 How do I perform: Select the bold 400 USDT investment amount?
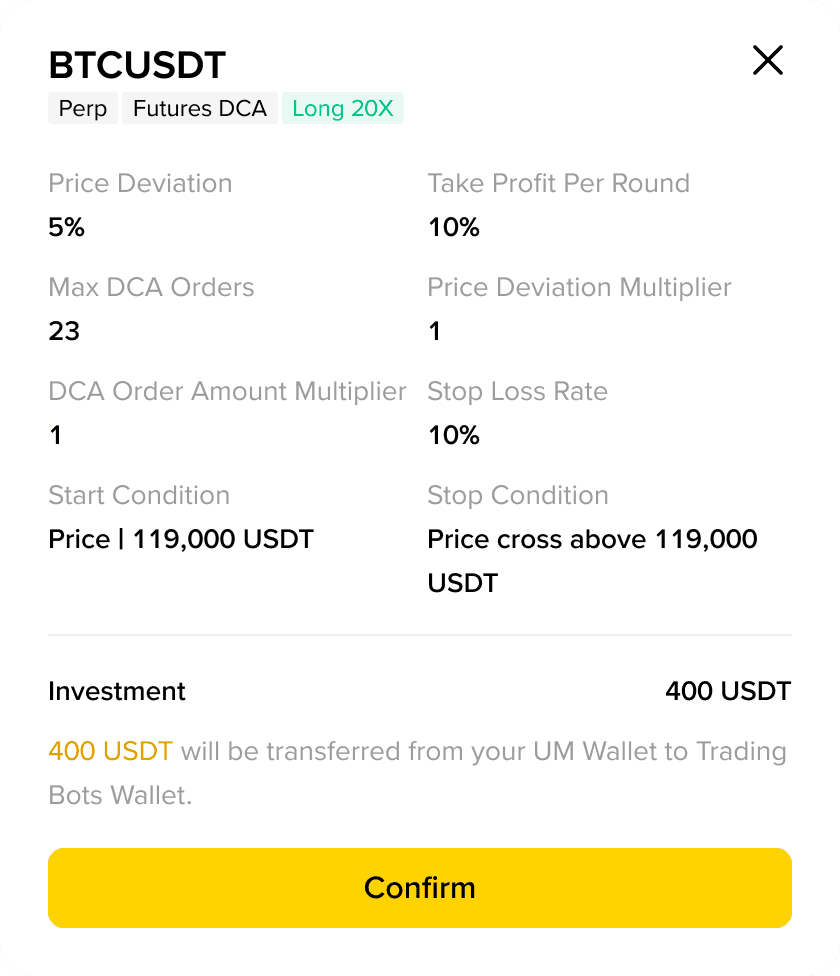pos(728,691)
